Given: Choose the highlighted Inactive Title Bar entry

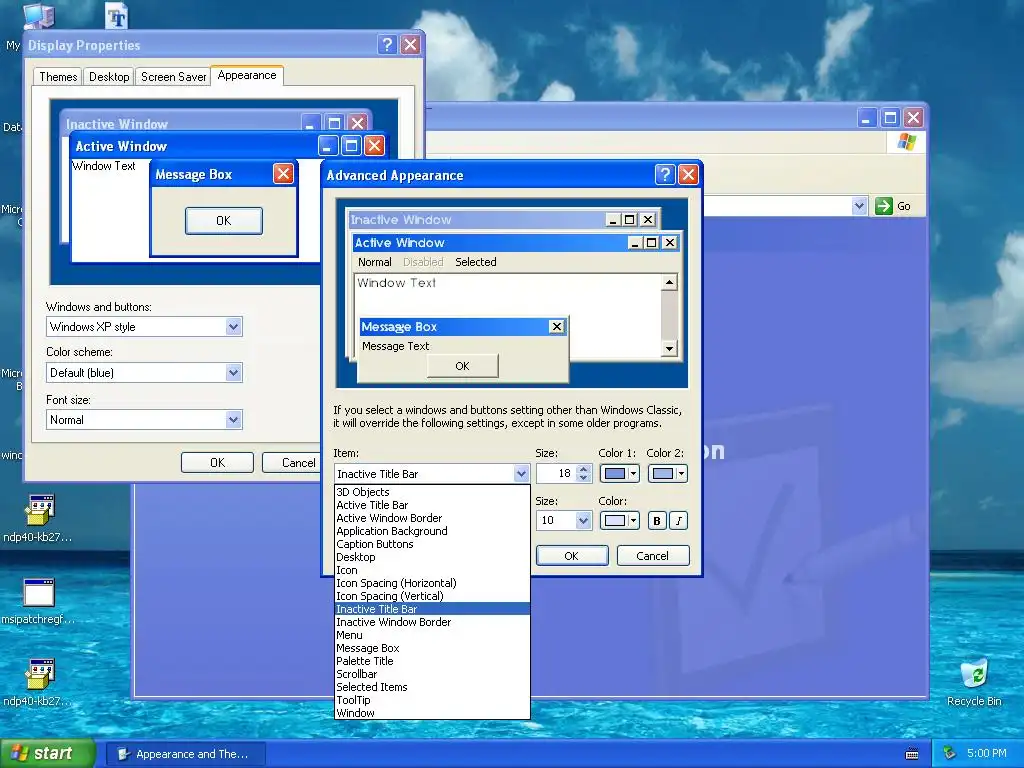Looking at the screenshot, I should pos(432,609).
